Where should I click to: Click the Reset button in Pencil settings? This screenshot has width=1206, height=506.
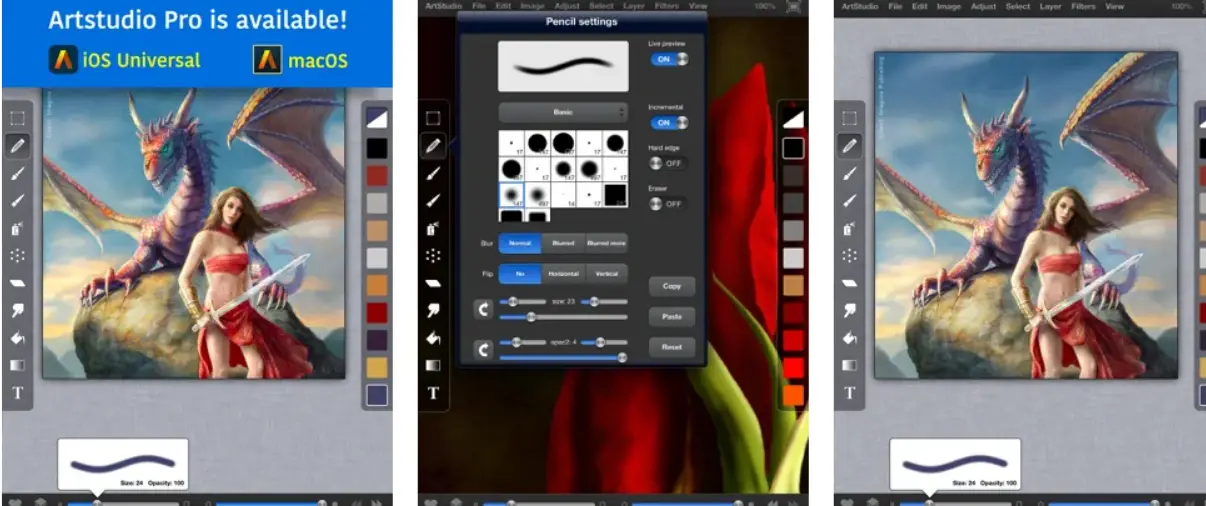672,347
